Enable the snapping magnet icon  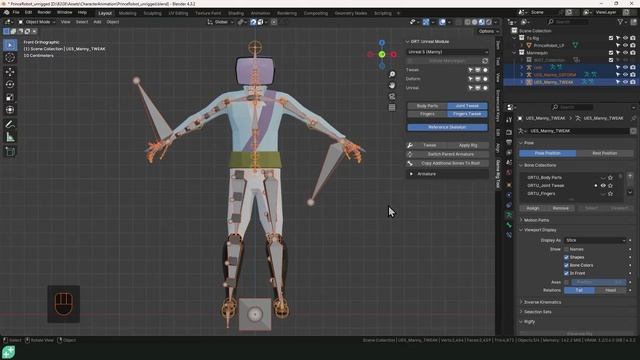coord(253,22)
